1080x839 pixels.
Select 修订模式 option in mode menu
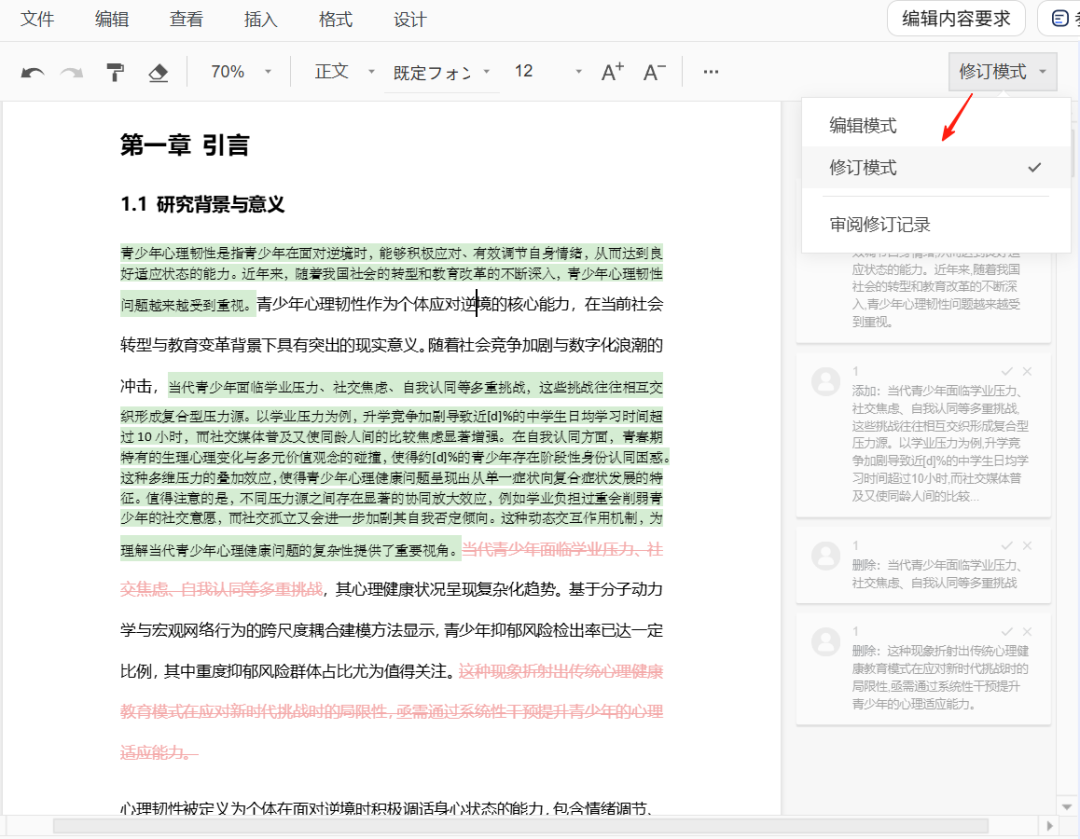pyautogui.click(x=863, y=168)
